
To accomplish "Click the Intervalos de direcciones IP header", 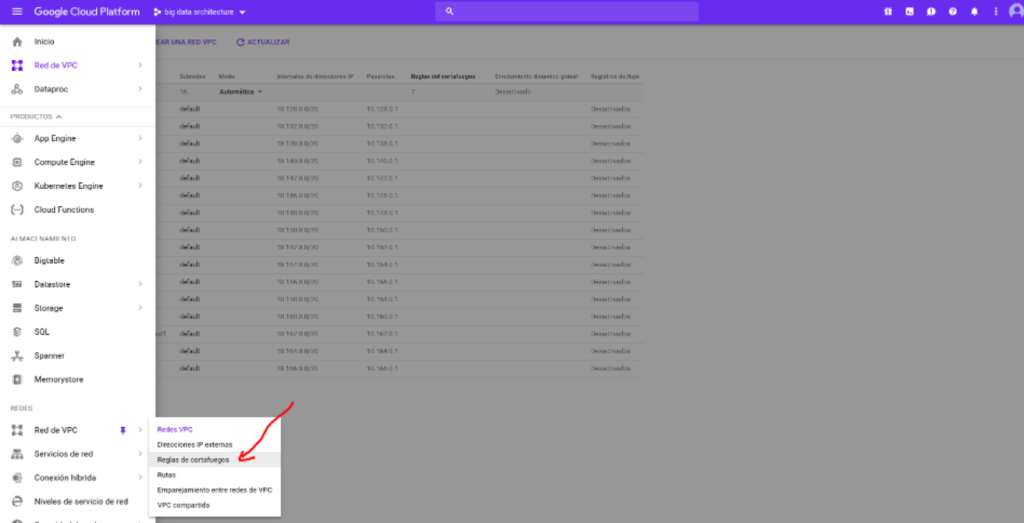I will point(315,76).
